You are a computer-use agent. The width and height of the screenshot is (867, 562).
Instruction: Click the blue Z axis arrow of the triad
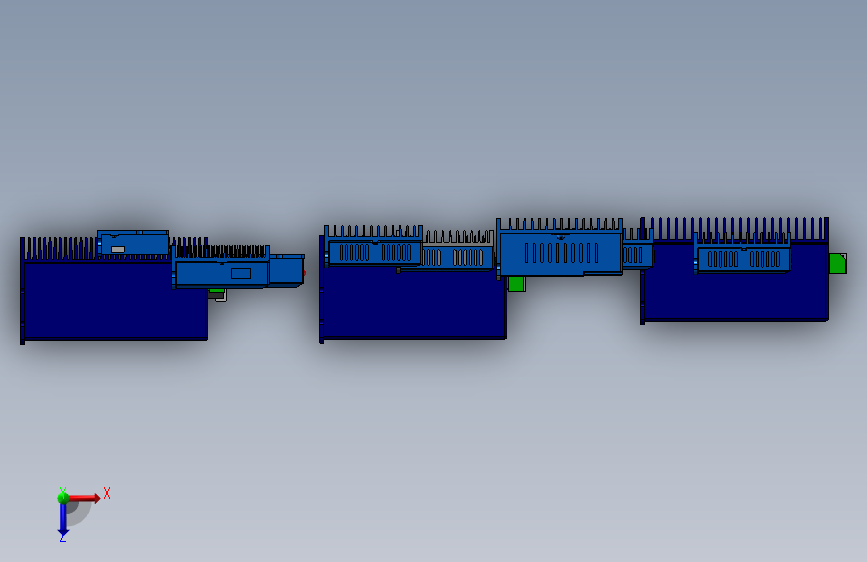(63, 520)
